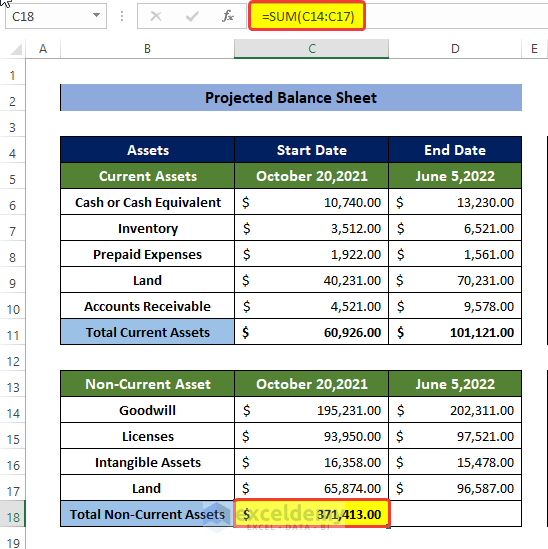Click June 5,2022 in row 5
Image resolution: width=548 pixels, height=549 pixels.
point(455,176)
